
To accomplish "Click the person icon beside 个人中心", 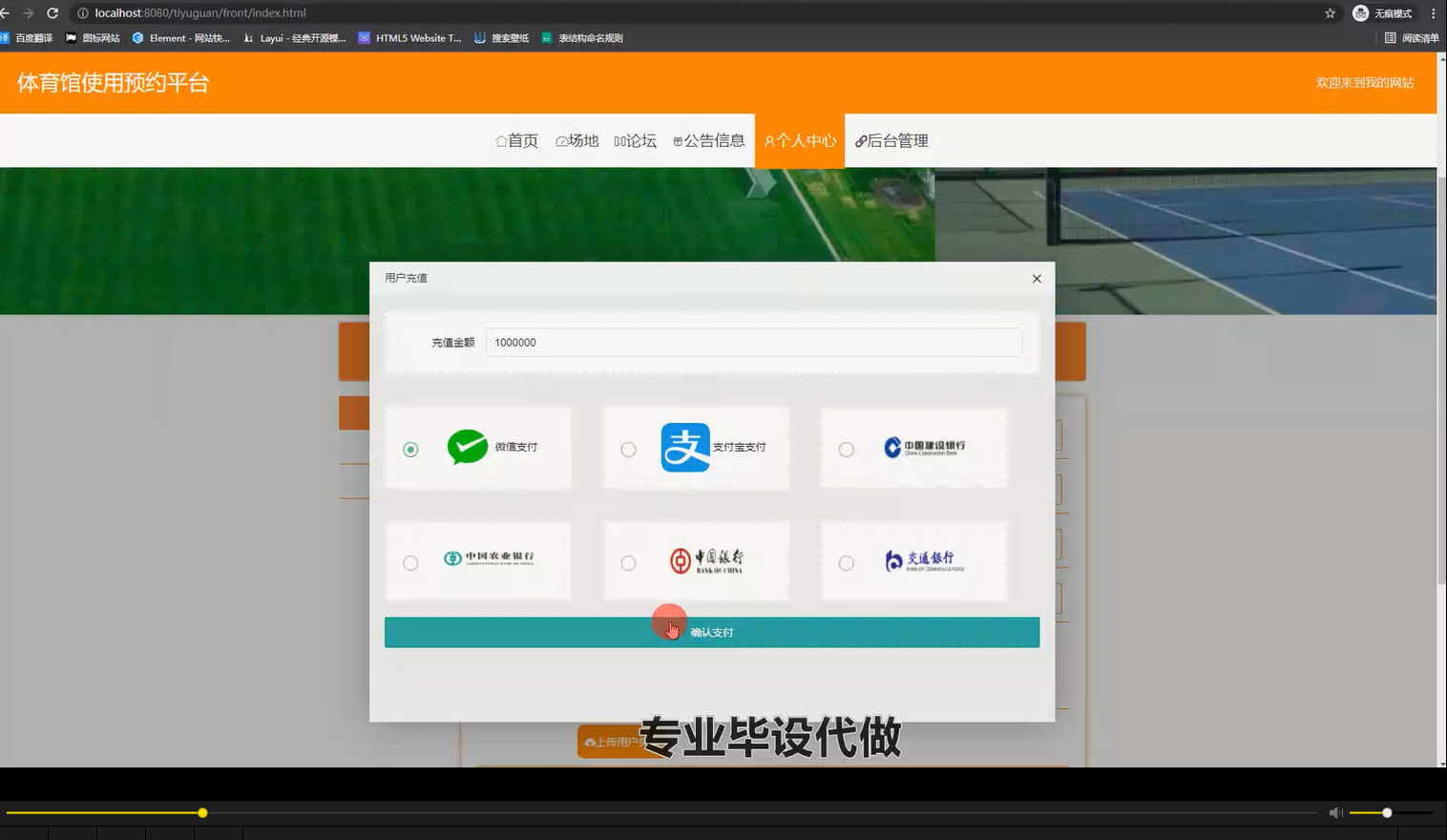I will coord(769,140).
